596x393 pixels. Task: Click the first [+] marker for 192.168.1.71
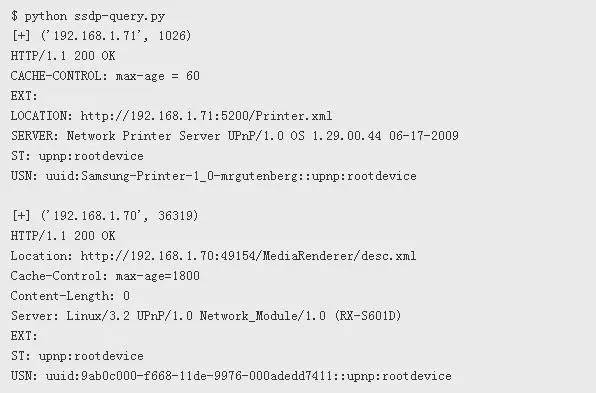[21, 35]
